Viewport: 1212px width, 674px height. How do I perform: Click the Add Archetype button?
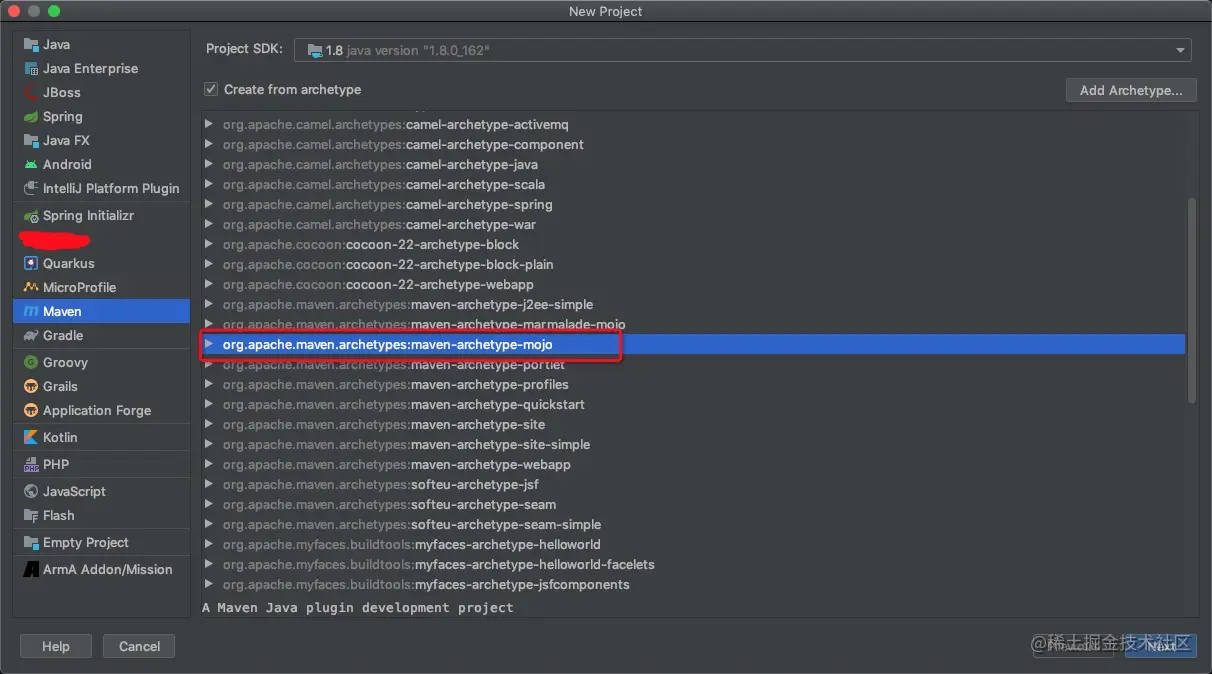click(1131, 90)
